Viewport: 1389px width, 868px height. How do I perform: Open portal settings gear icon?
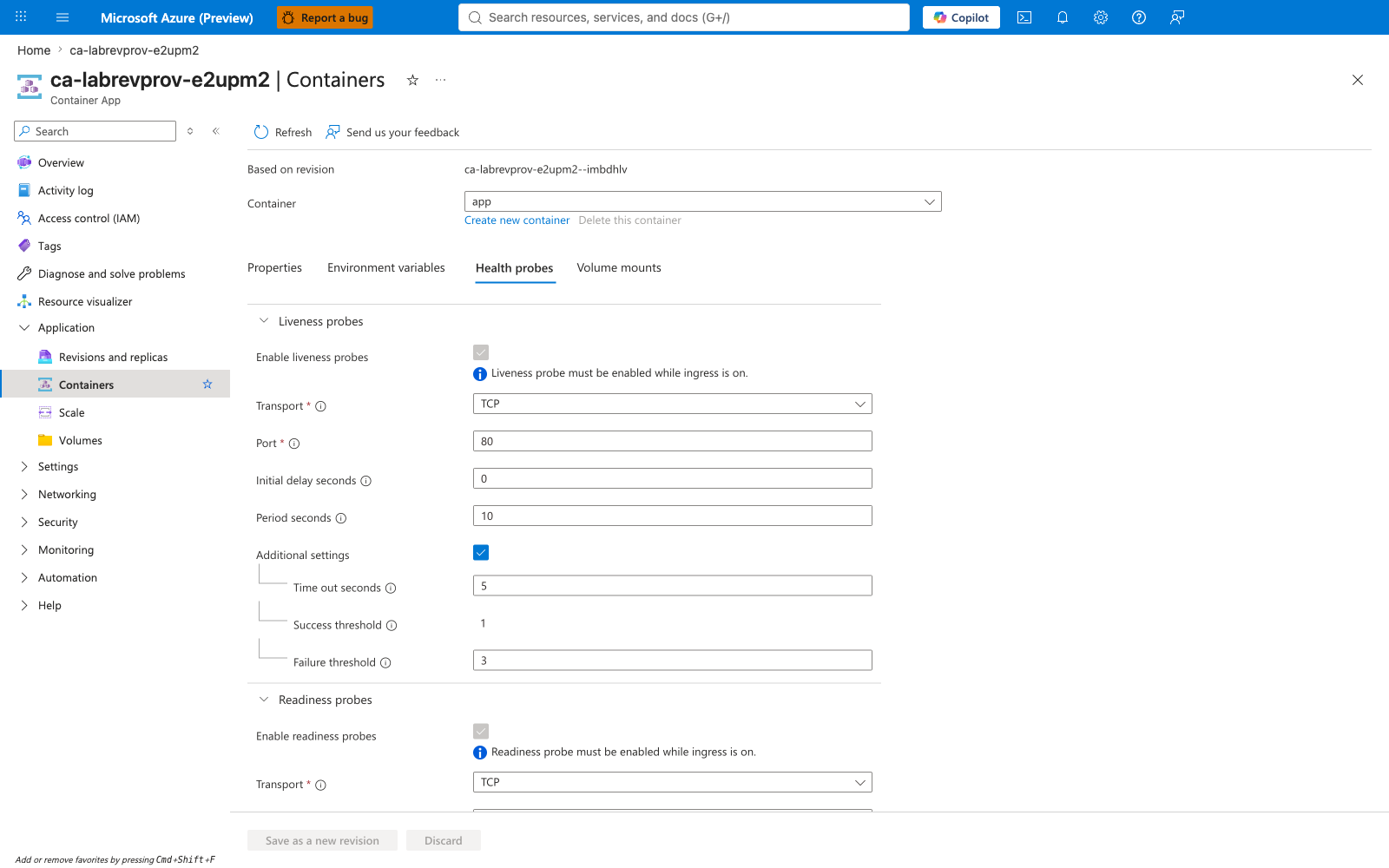click(1101, 17)
